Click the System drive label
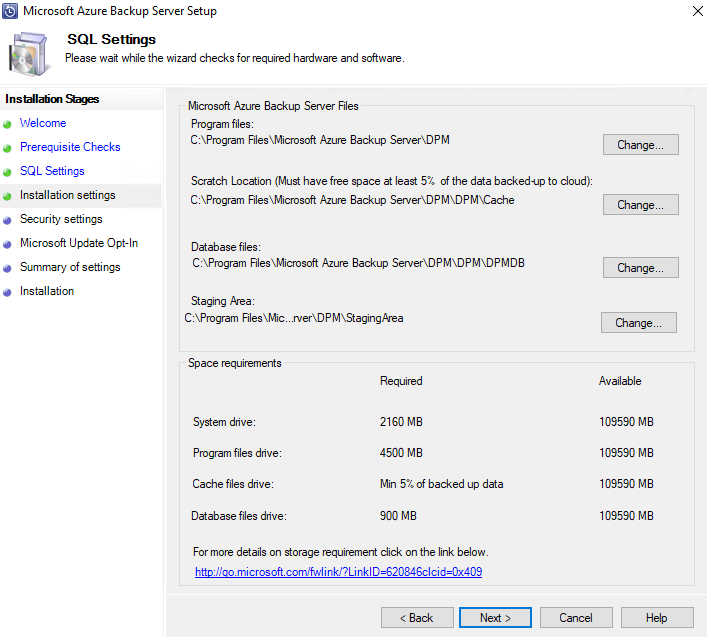This screenshot has height=637, width=707. [x=225, y=422]
